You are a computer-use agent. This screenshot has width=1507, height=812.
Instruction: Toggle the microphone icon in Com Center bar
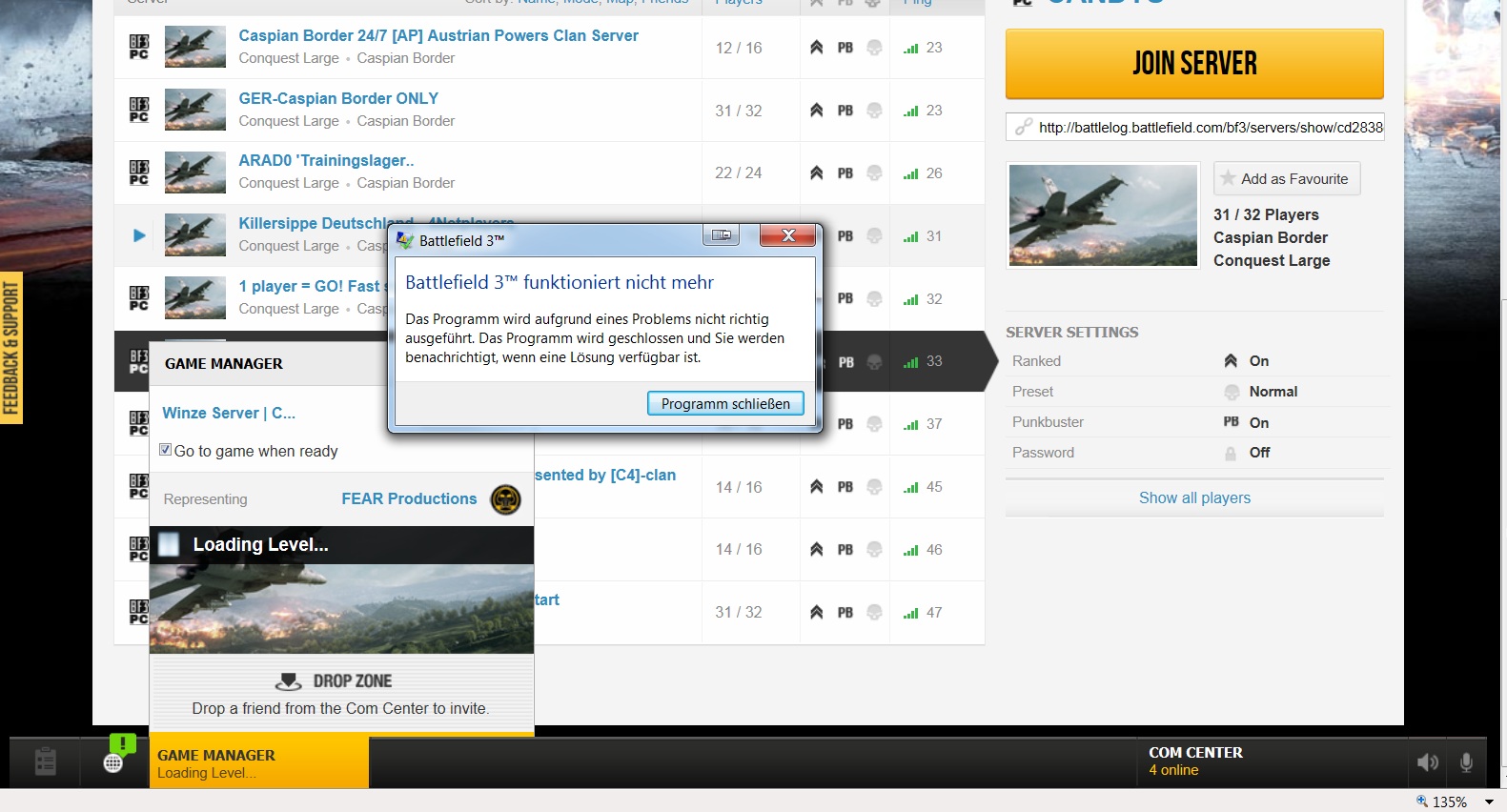pyautogui.click(x=1466, y=762)
